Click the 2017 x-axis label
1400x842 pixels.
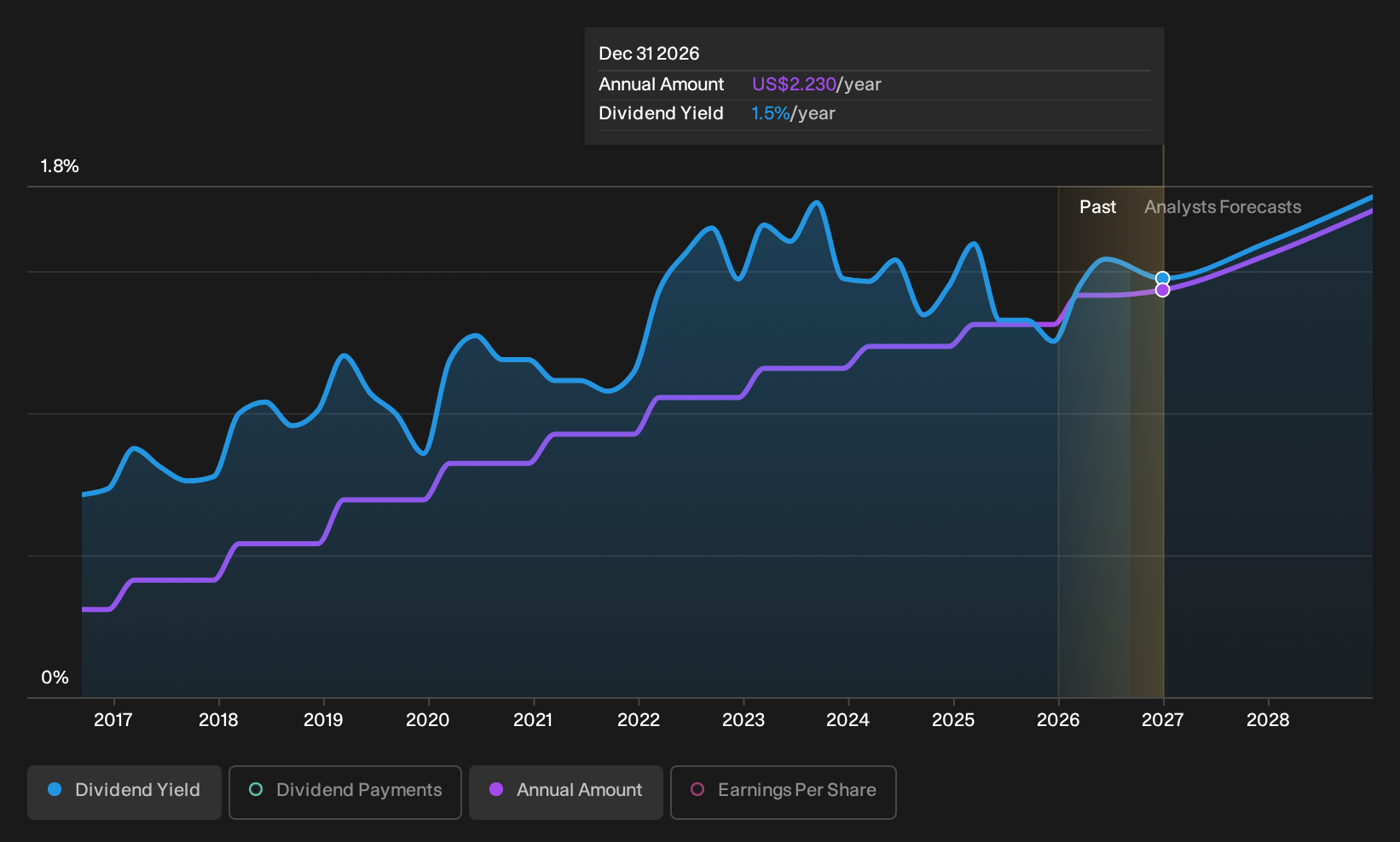(x=113, y=720)
